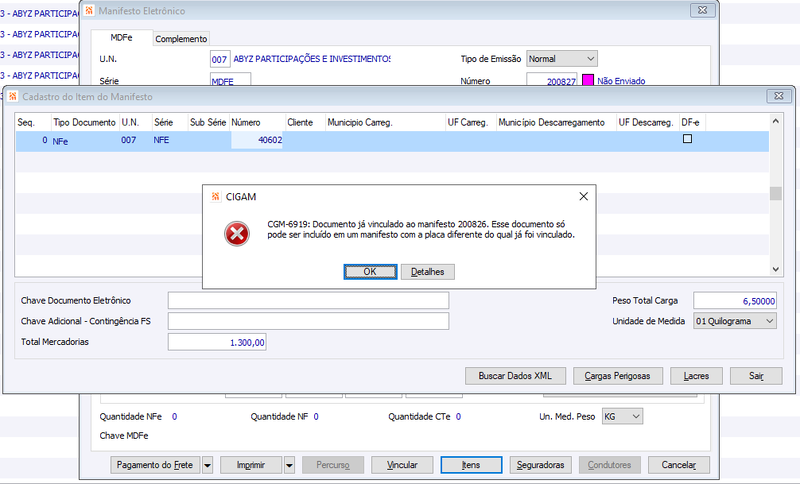Switch to the MDFe tab
The height and width of the screenshot is (484, 800).
click(x=121, y=38)
